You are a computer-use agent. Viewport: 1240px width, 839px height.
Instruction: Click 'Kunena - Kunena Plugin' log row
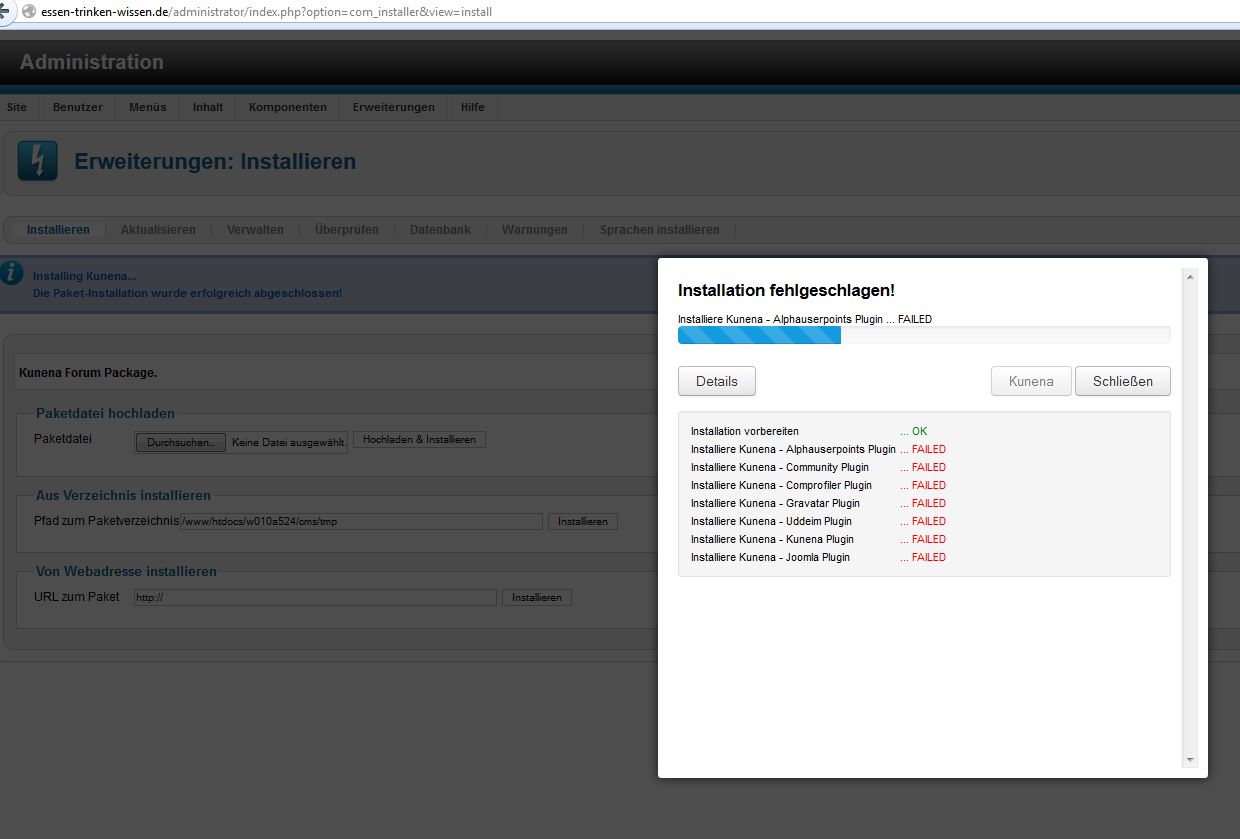pos(772,539)
